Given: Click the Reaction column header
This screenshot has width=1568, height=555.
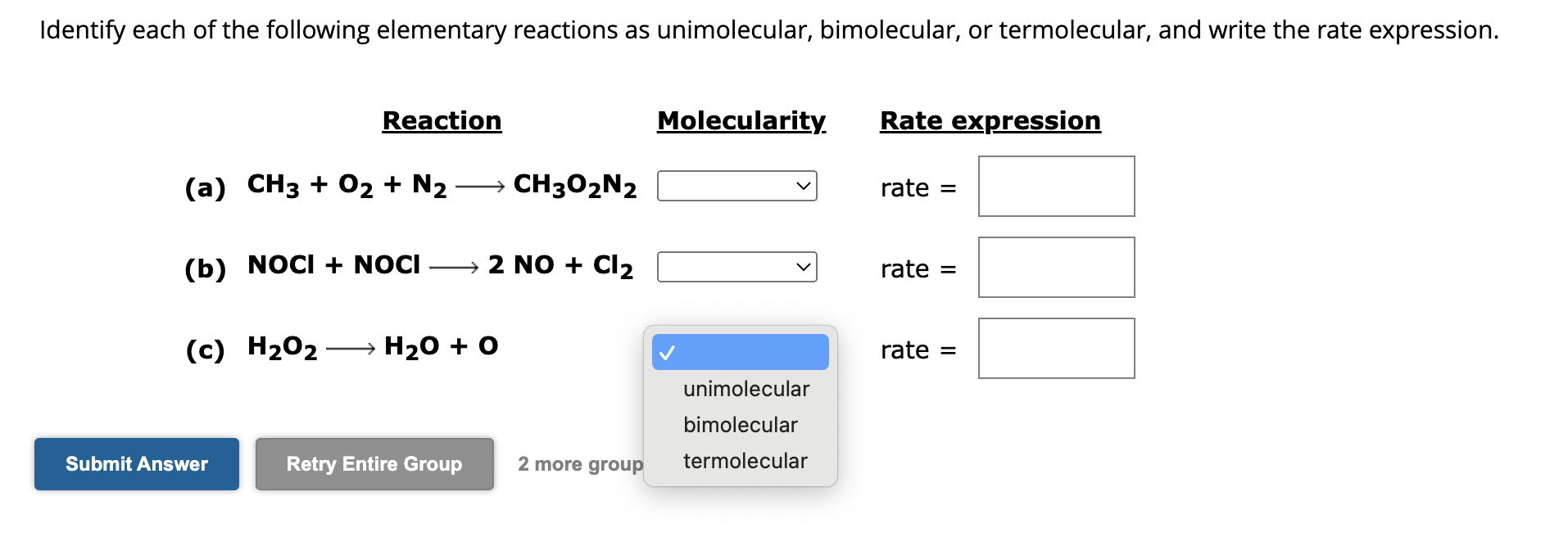Looking at the screenshot, I should pos(441,120).
